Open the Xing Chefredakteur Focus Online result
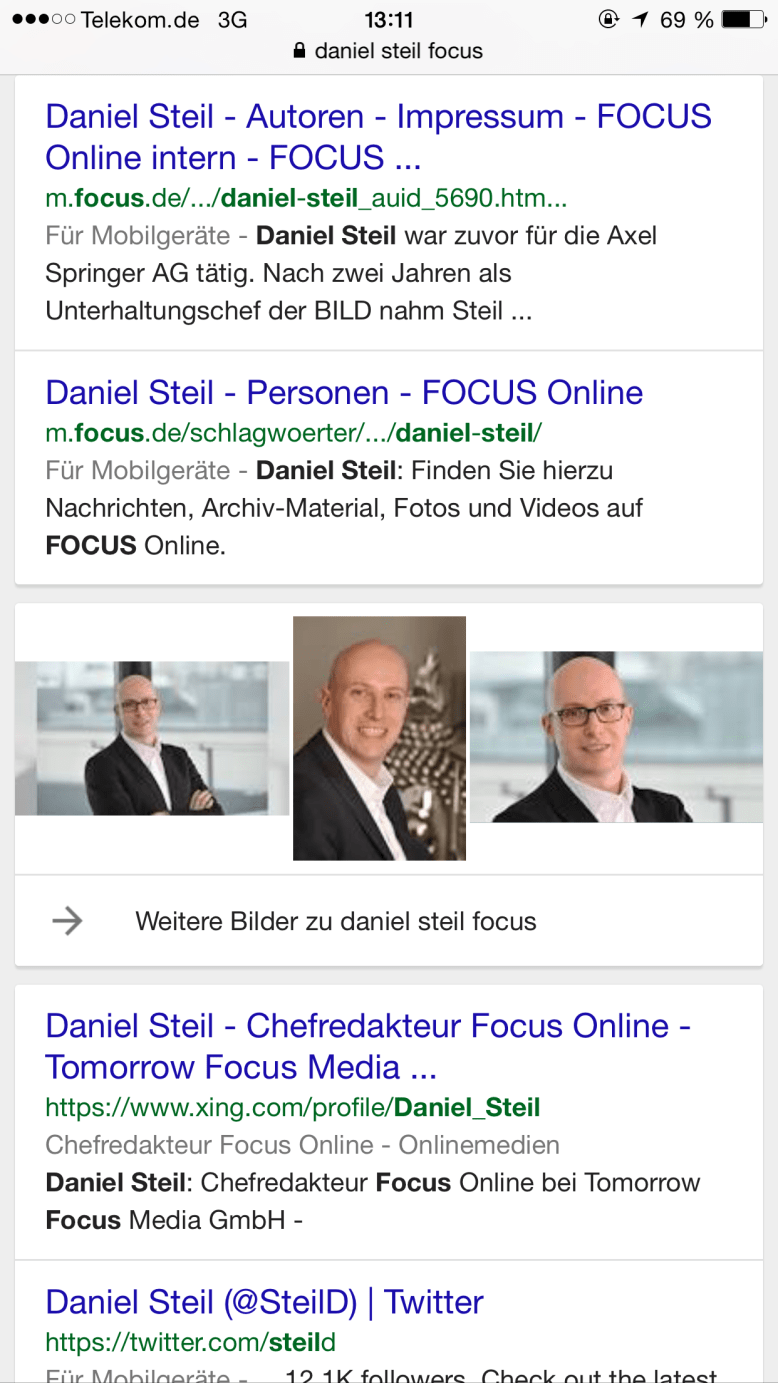 pyautogui.click(x=368, y=1046)
